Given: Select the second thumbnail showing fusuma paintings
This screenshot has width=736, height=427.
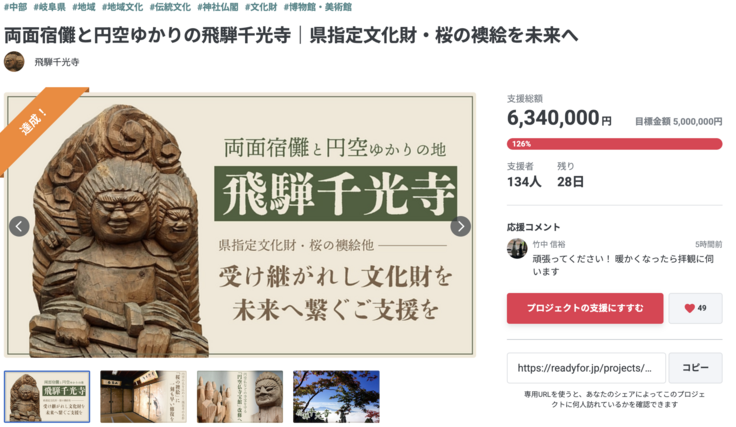Looking at the screenshot, I should click(x=143, y=396).
